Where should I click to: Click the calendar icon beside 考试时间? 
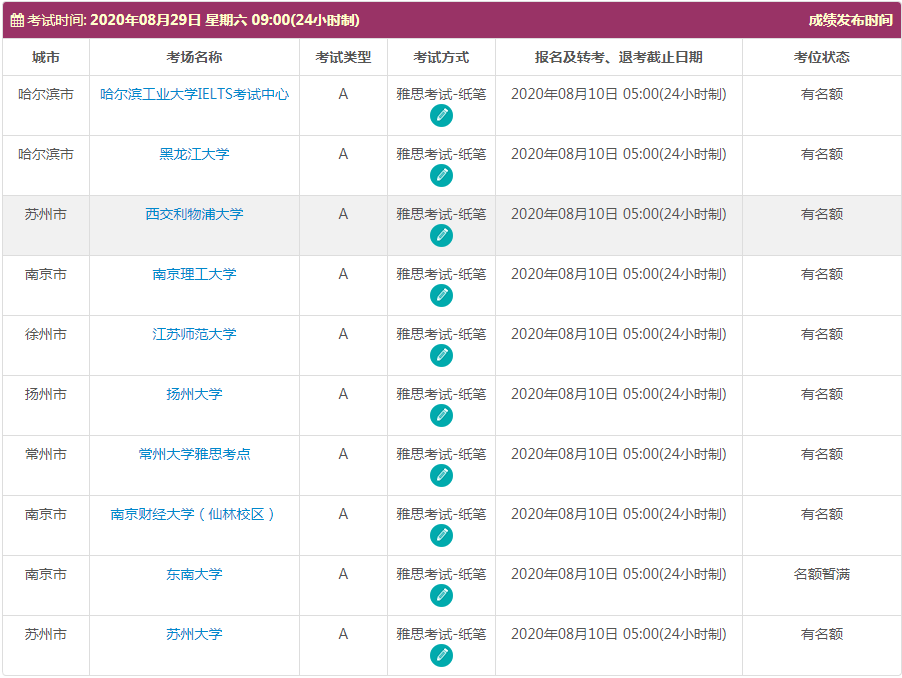[17, 21]
